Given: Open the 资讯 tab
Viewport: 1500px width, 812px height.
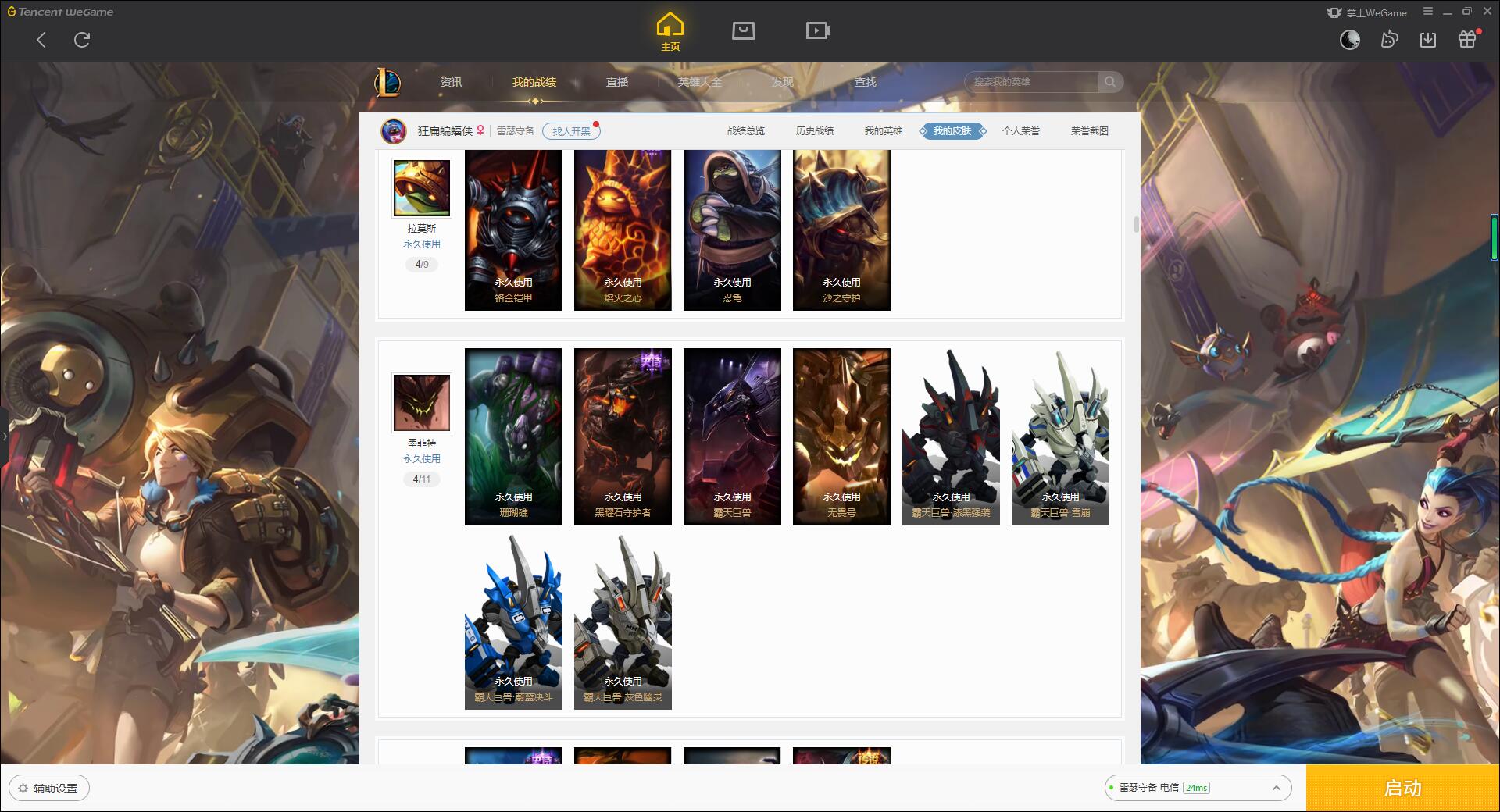Looking at the screenshot, I should 452,82.
